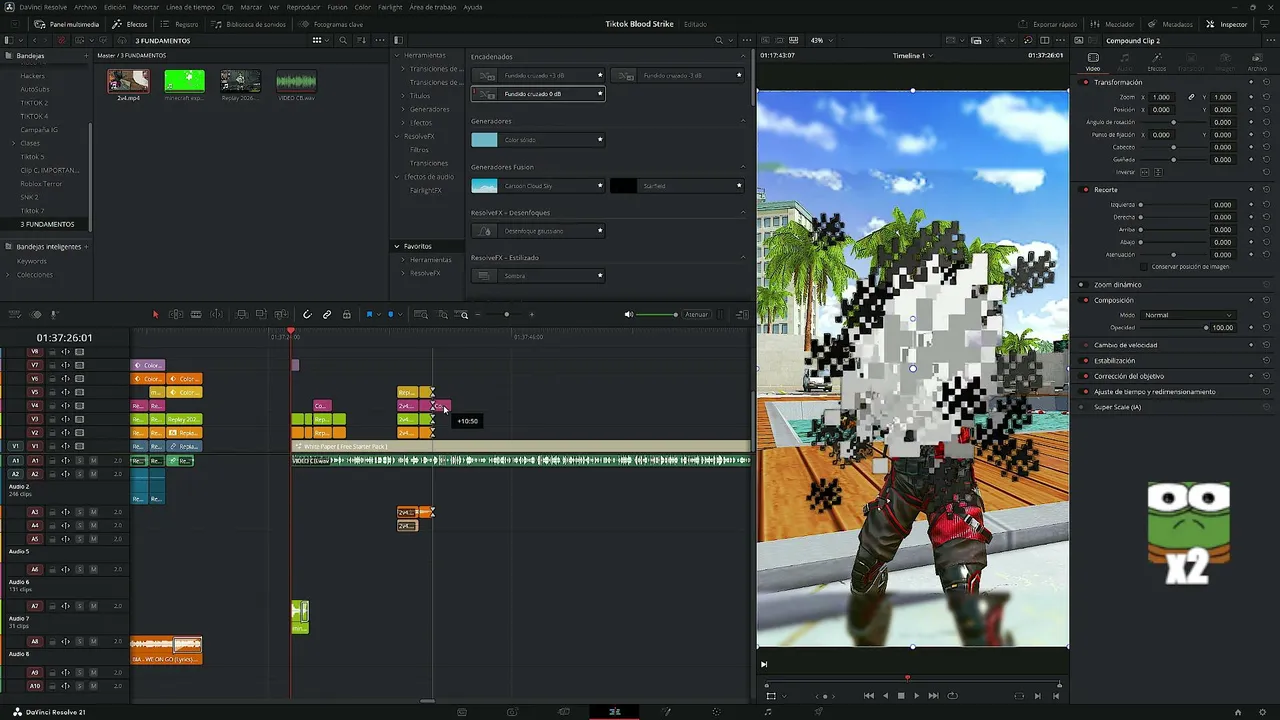Open the Modo composite dropdown

(x=1188, y=315)
